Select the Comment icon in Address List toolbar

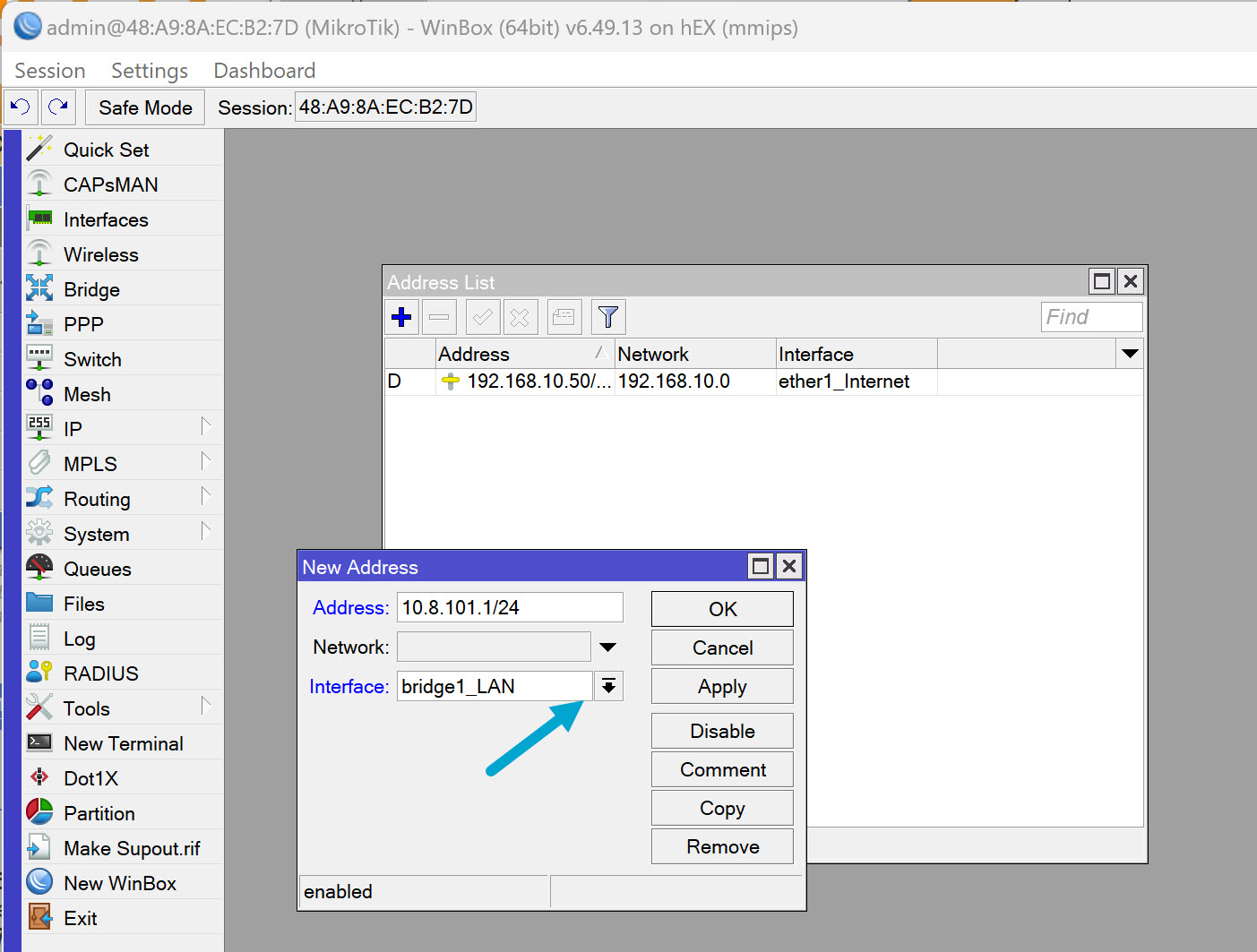(x=564, y=316)
